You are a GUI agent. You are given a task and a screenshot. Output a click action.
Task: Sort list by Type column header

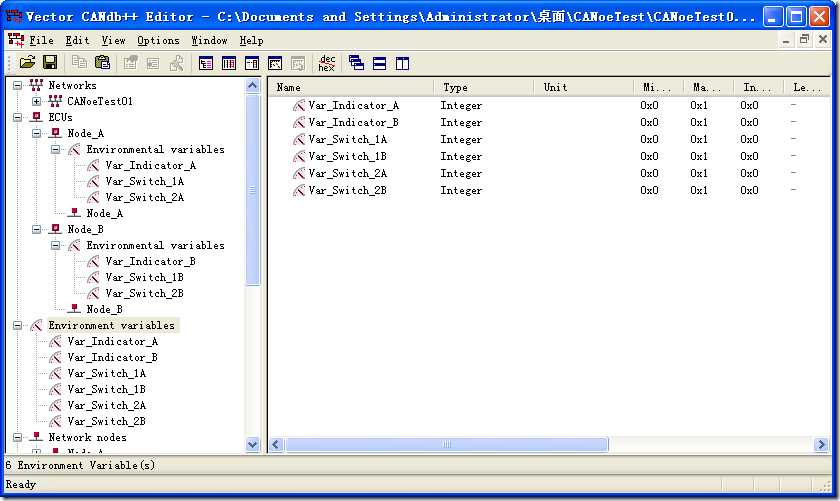(x=484, y=87)
